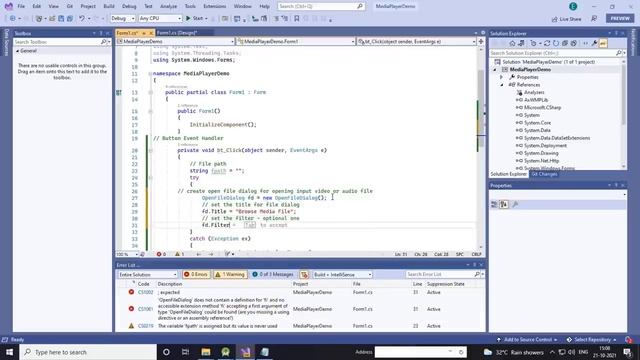Click the feedback icon next to Live Share
This screenshot has width=640, height=360.
pos(594,19)
